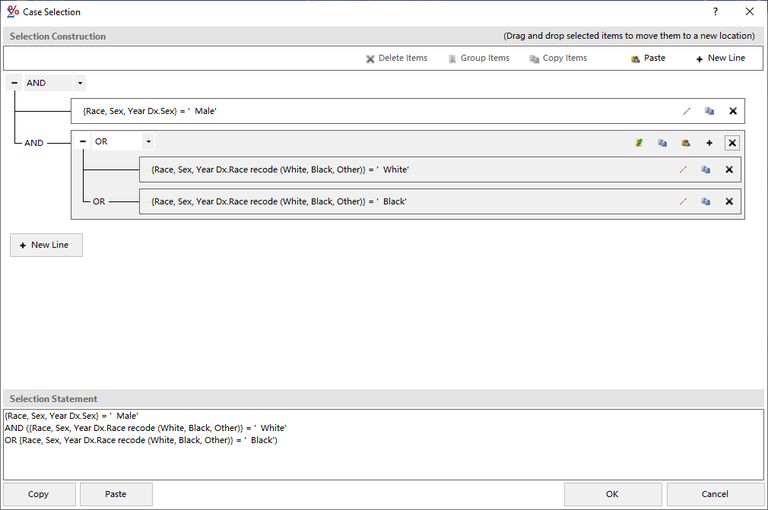Collapse the top-level AND group
The image size is (768, 510).
tap(15, 83)
